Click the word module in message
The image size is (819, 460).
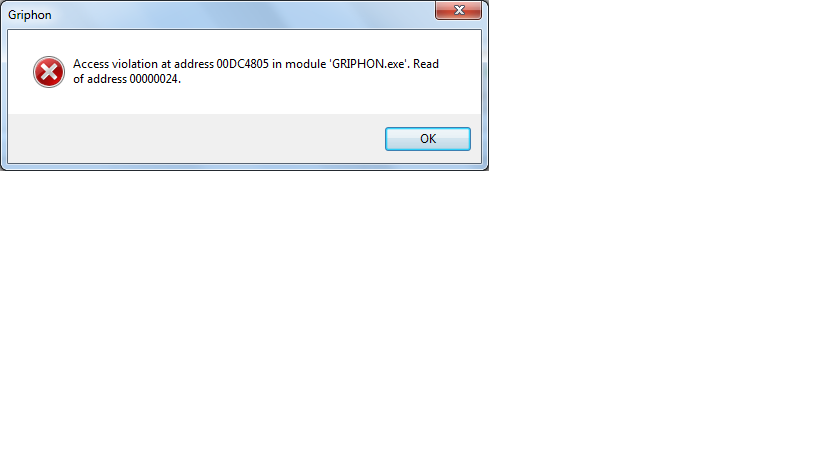click(306, 64)
